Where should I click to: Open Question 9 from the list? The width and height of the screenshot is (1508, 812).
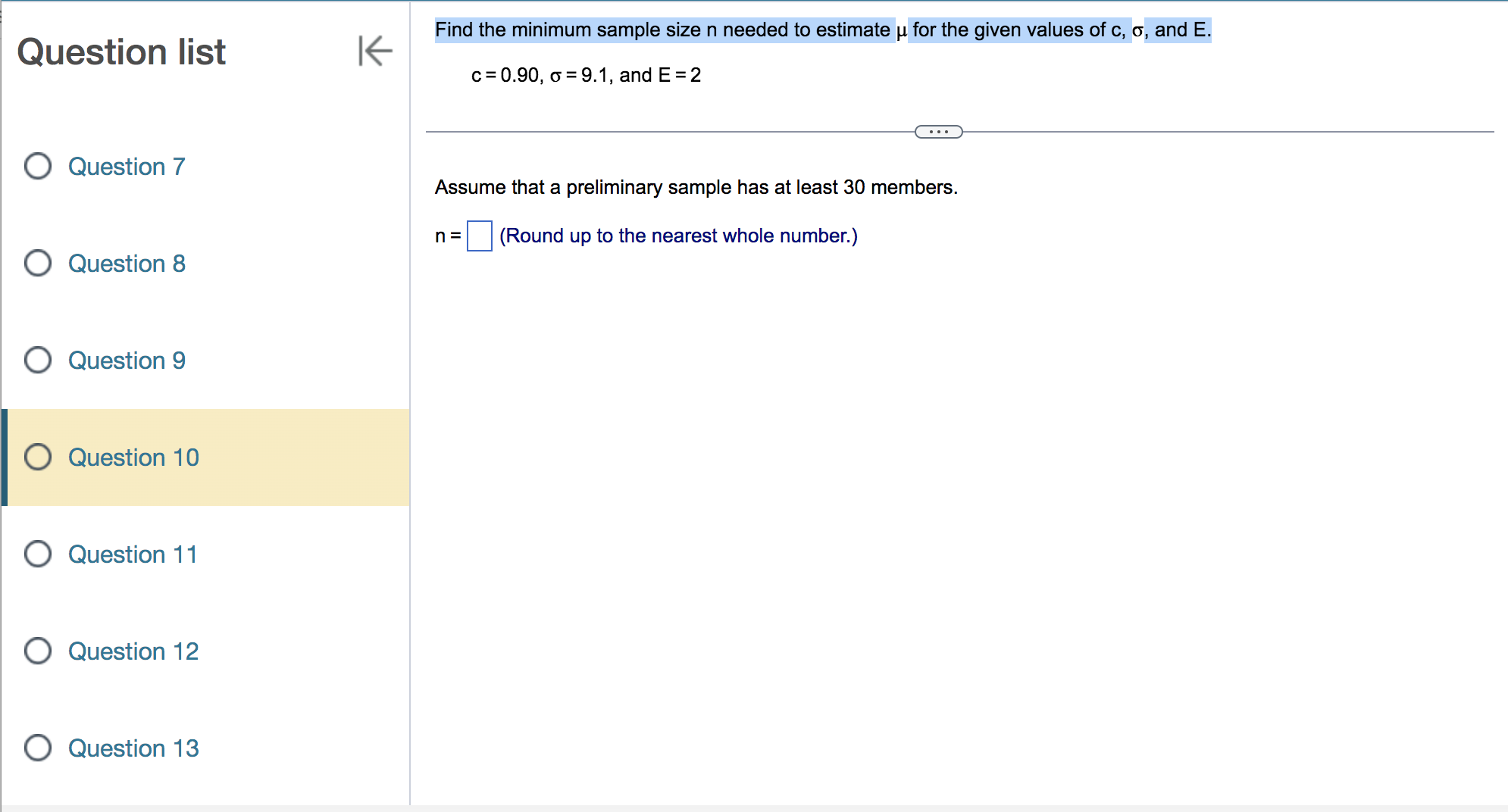[126, 361]
